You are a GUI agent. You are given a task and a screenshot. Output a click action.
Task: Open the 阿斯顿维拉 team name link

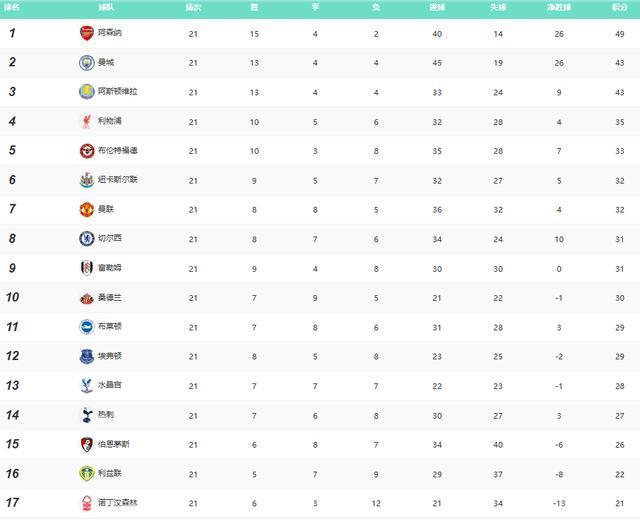118,92
